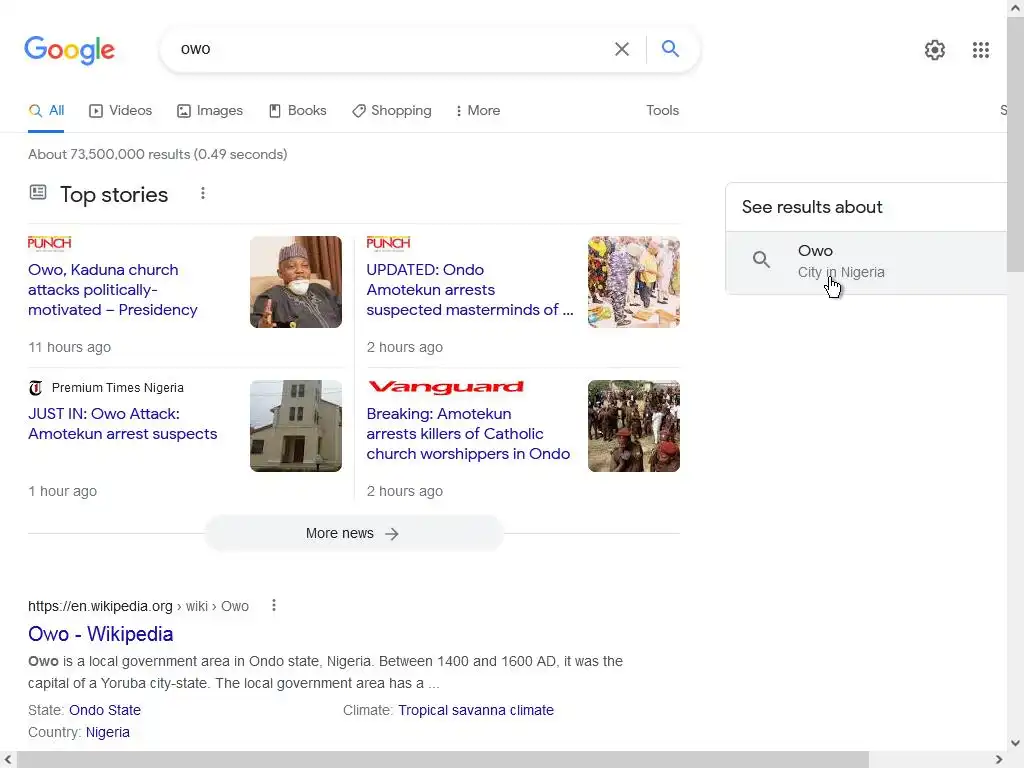Open the Wikipedia result three-dot options
Screen dimensions: 1024x768
point(274,605)
